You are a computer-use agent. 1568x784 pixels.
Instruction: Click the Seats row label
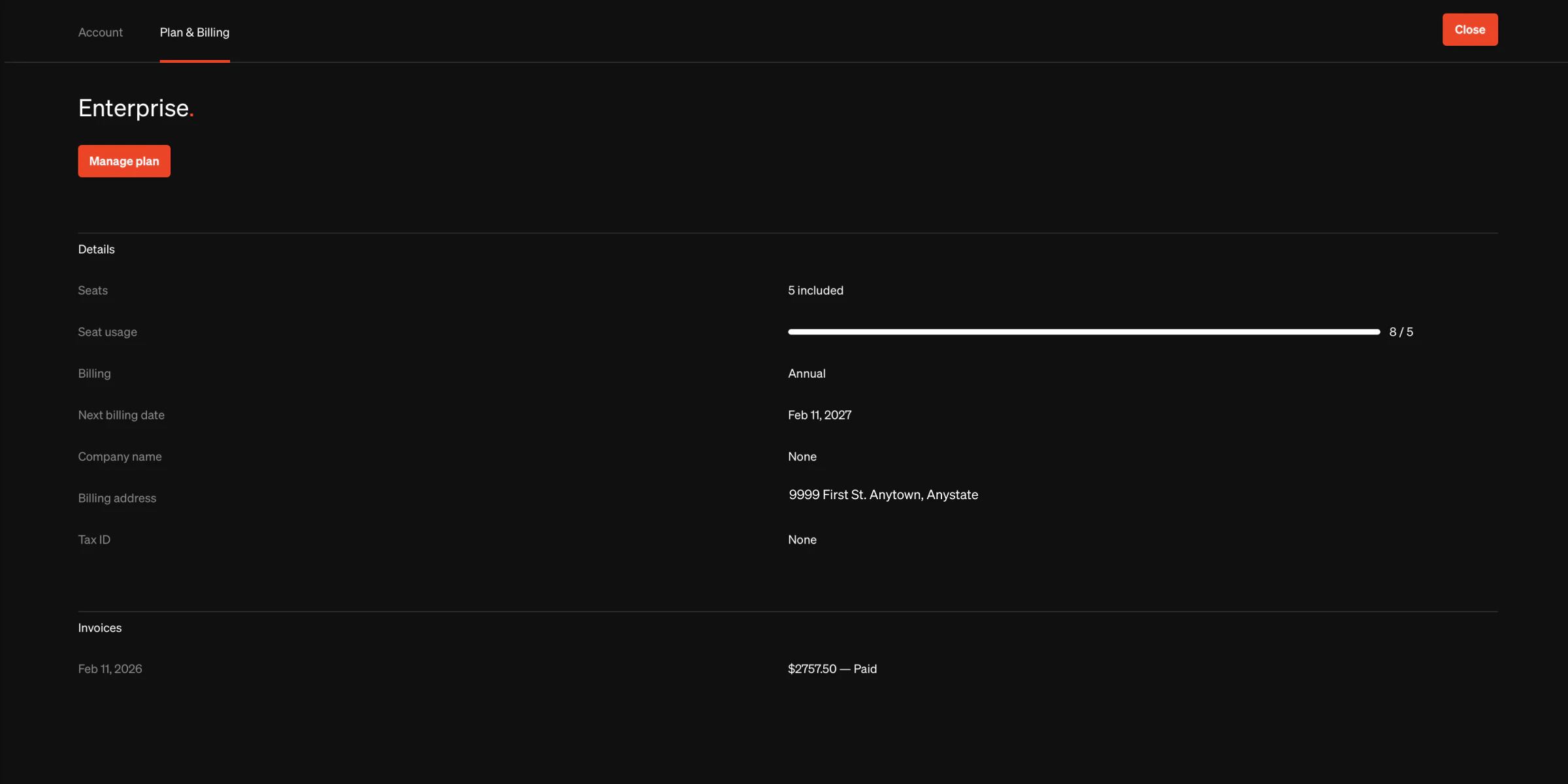pos(92,290)
